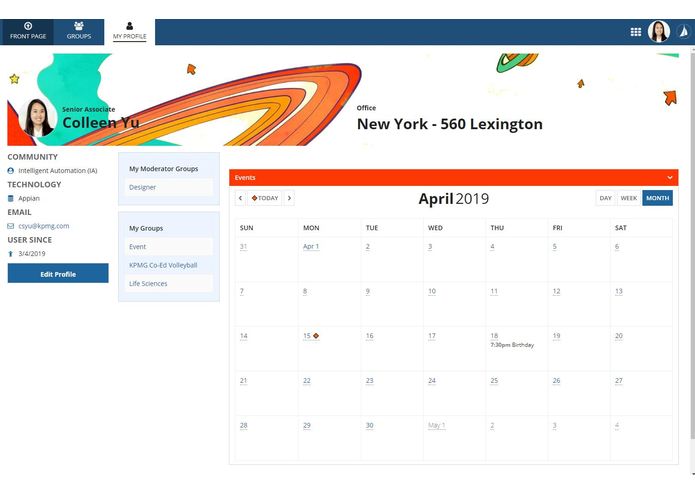This screenshot has height=494, width=695.
Task: Select April 15 date number
Action: pos(307,336)
